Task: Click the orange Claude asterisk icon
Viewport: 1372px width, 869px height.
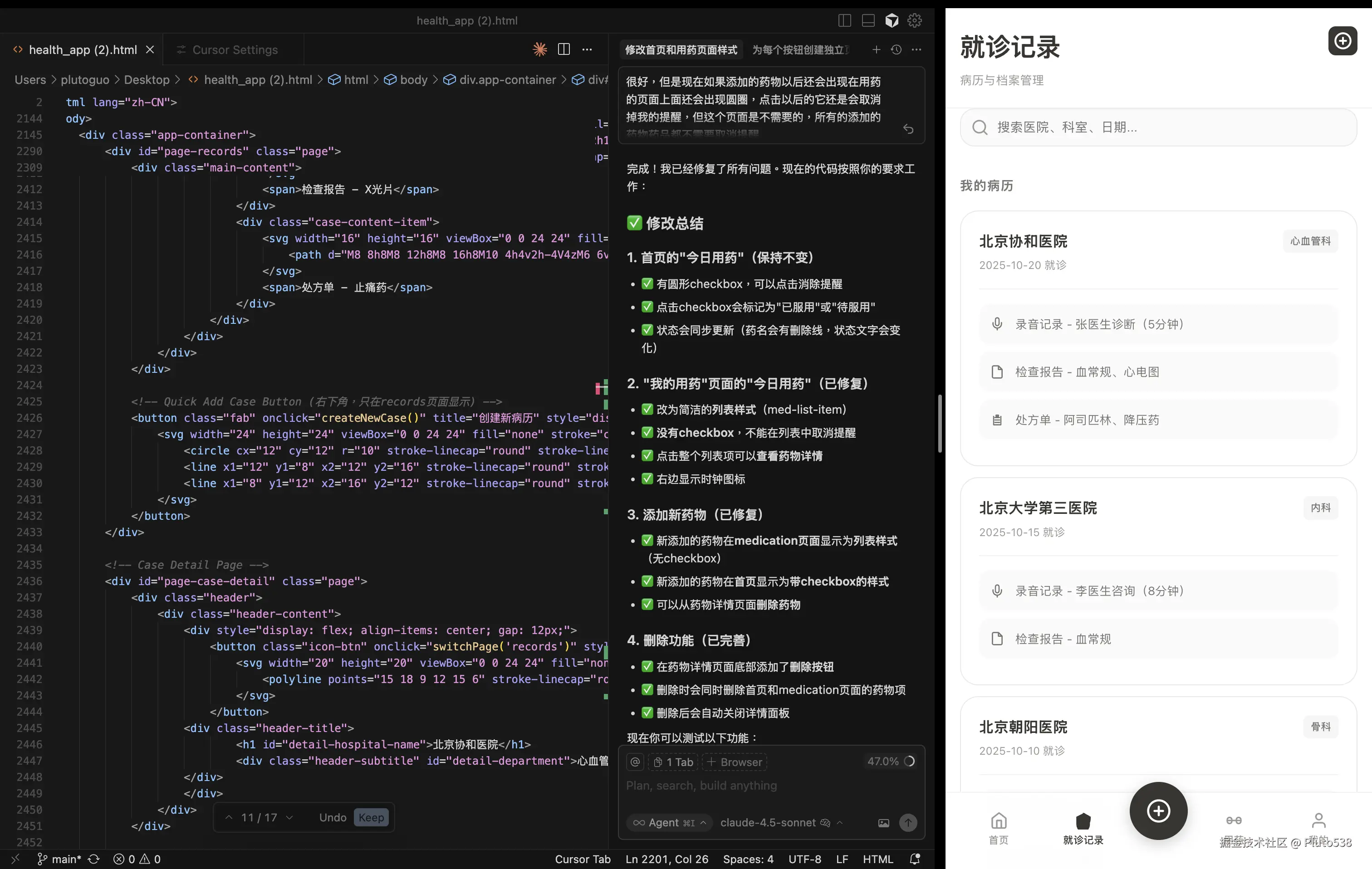Action: click(x=539, y=49)
